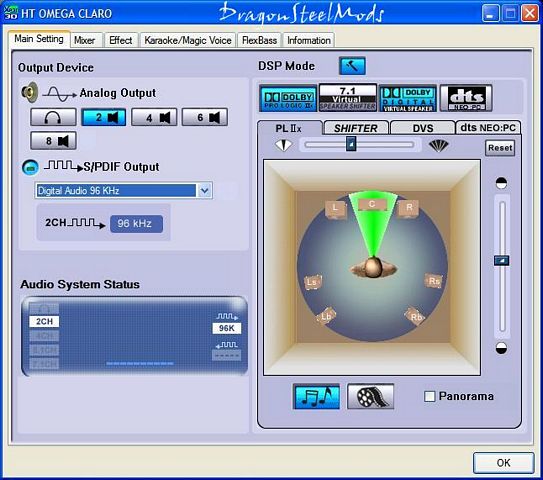Select headphones analog output mode
Viewport: 543px width, 480px height.
53,117
